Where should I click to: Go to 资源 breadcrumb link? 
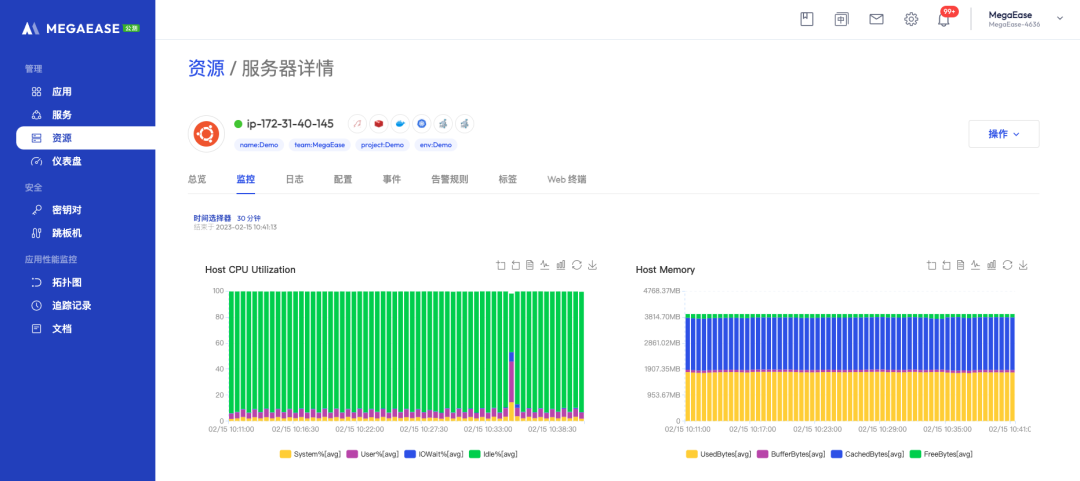[x=206, y=68]
